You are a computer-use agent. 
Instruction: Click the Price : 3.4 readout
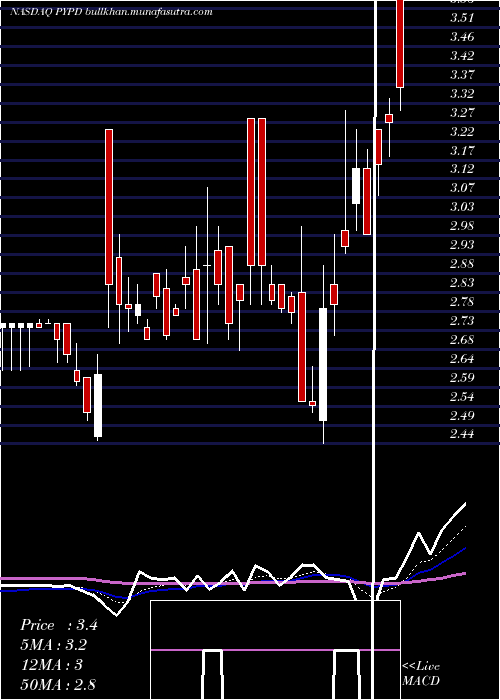58,625
